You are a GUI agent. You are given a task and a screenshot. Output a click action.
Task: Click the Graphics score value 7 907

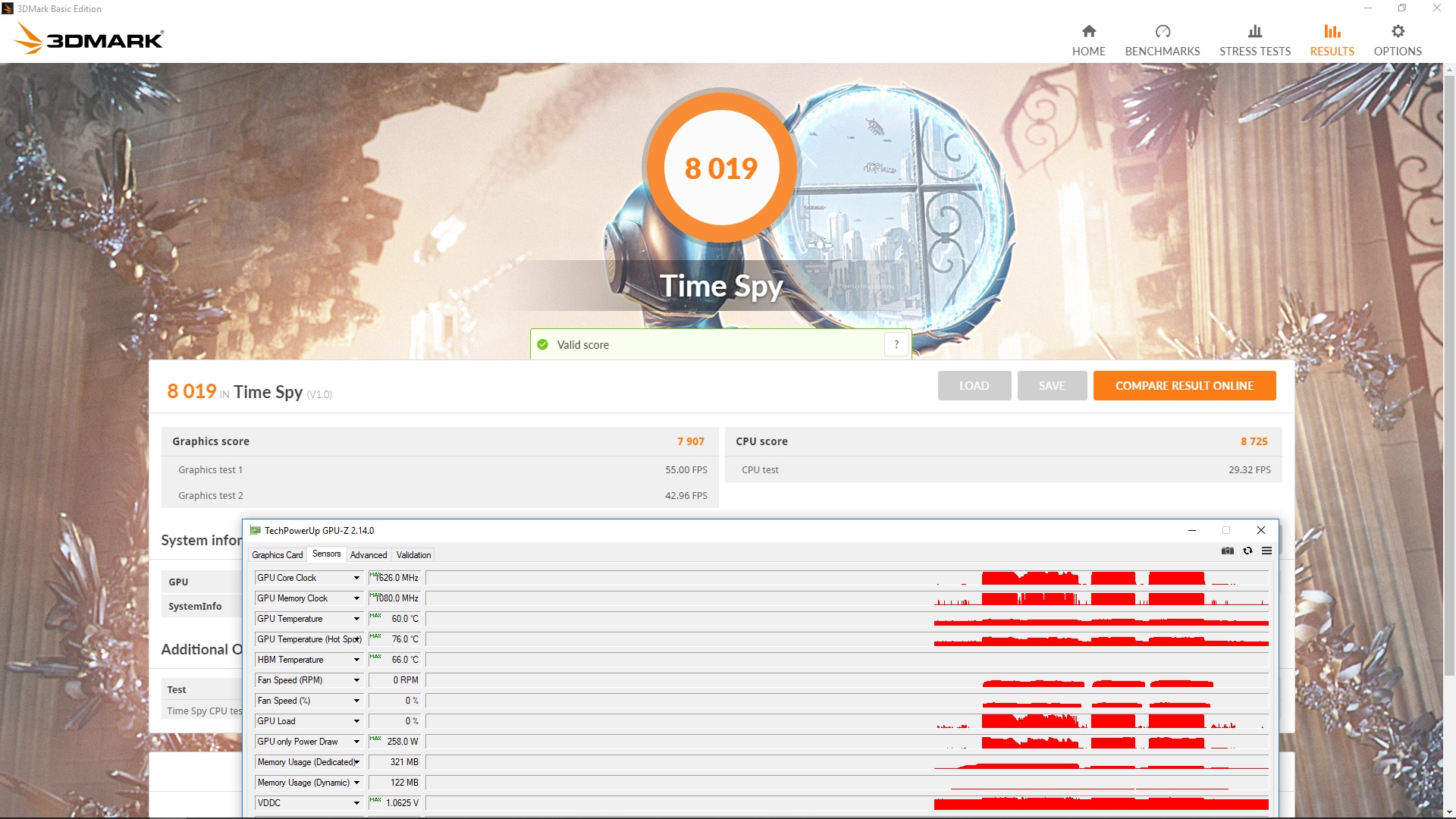pos(690,441)
